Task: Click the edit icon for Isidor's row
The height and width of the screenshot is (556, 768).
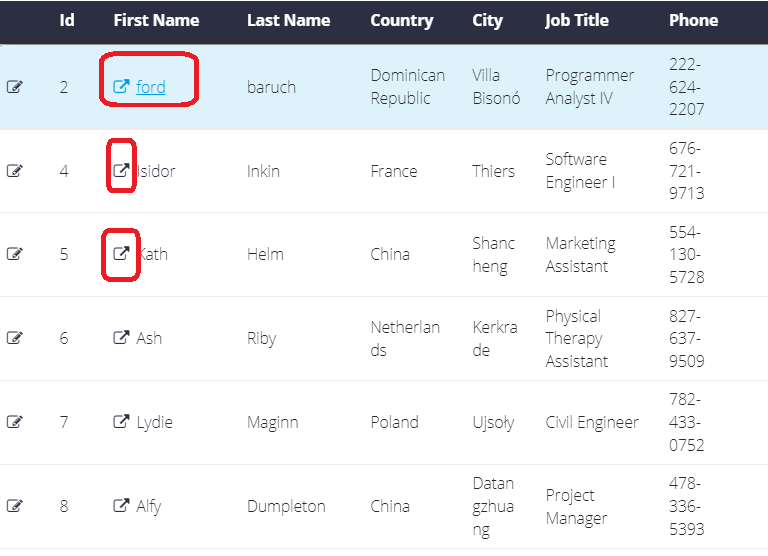Action: (x=15, y=170)
